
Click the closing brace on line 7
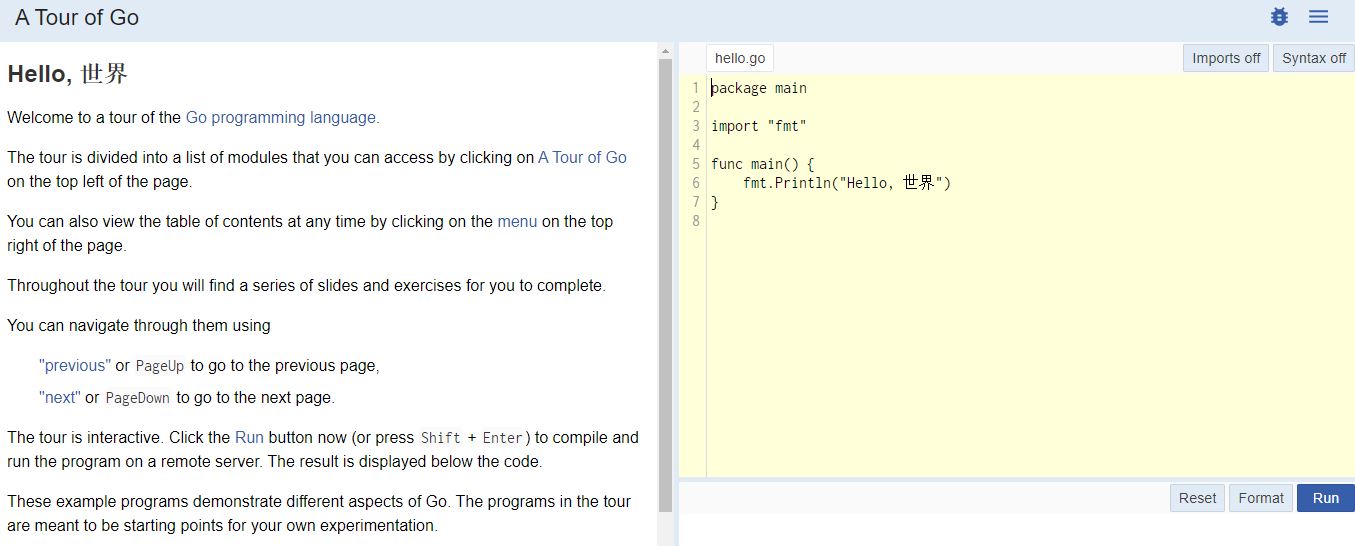[715, 202]
